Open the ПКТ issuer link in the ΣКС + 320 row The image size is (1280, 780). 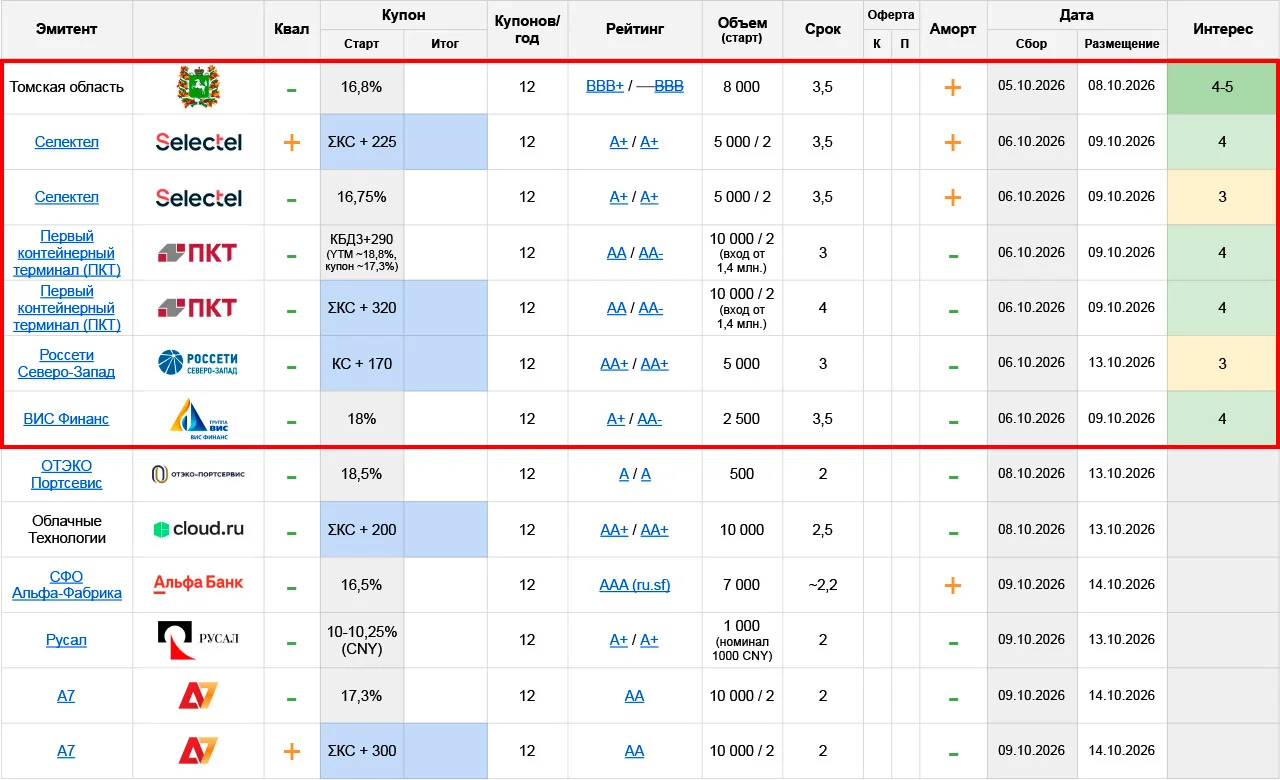pos(66,307)
